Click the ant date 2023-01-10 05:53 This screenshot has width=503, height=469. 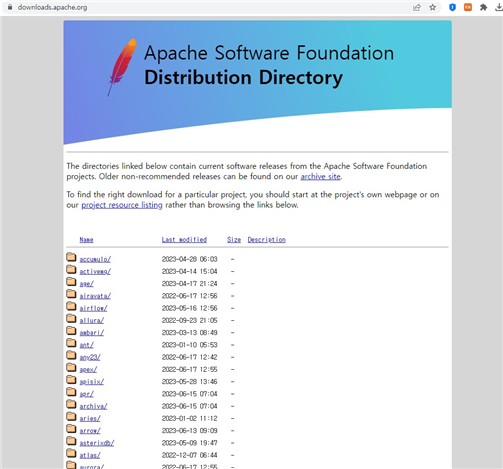point(189,345)
